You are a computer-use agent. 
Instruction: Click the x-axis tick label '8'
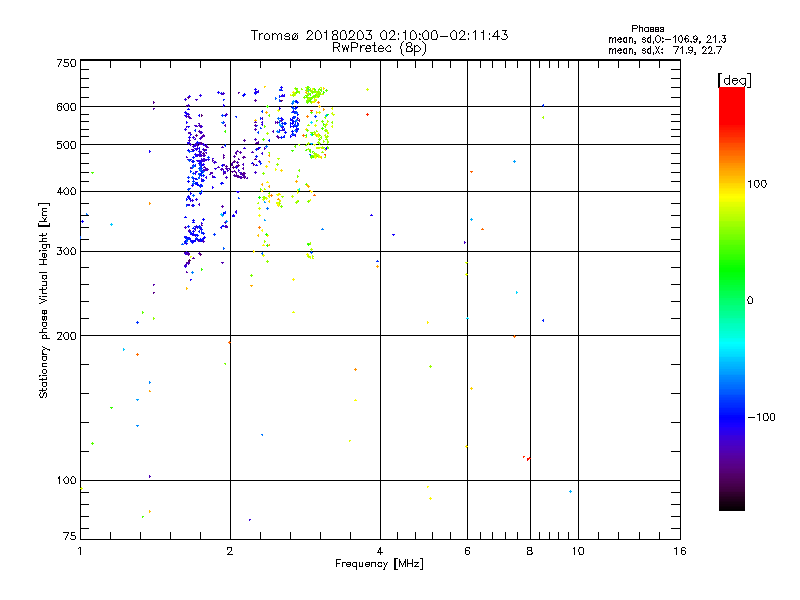530,551
